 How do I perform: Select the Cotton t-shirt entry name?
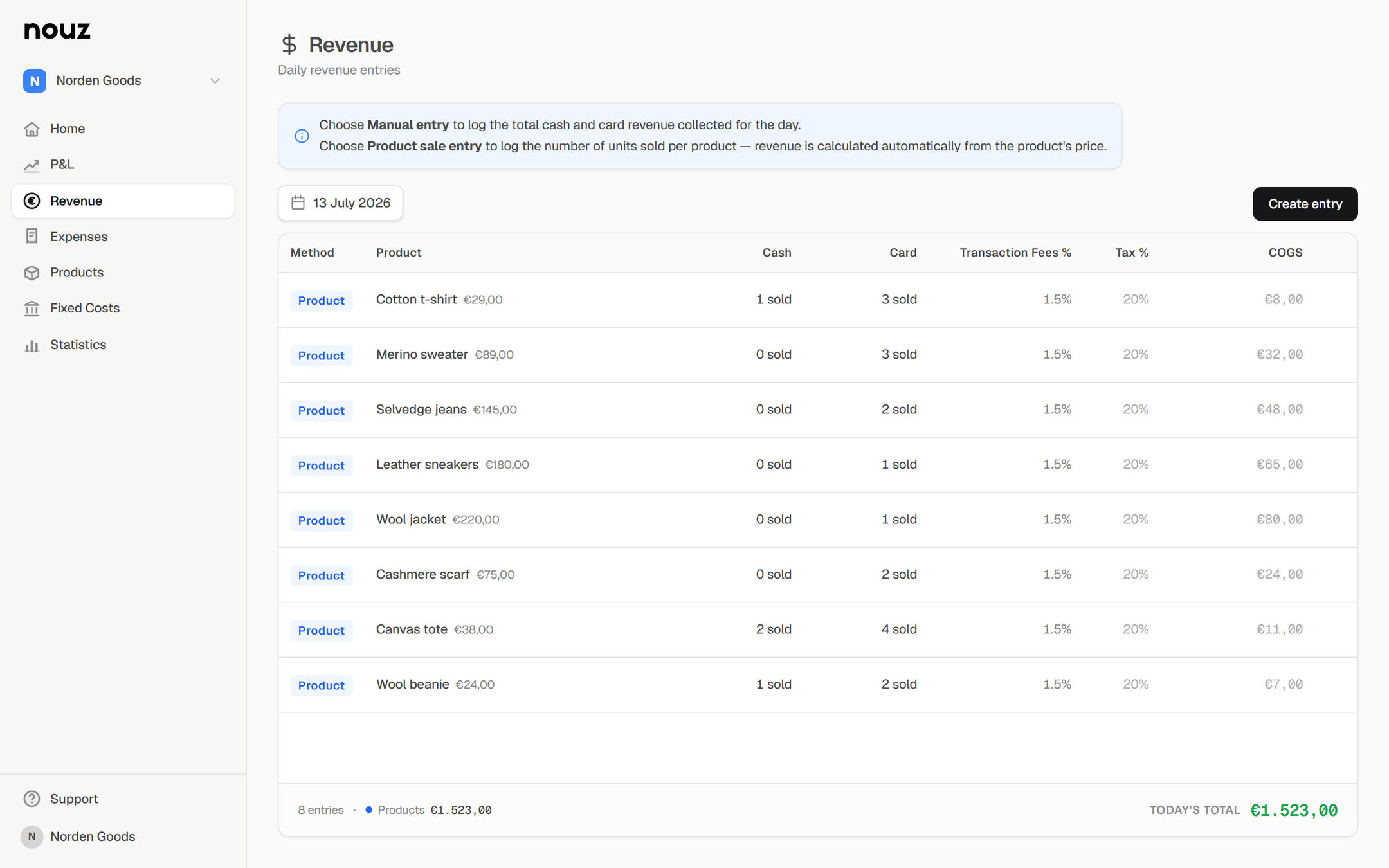coord(416,300)
